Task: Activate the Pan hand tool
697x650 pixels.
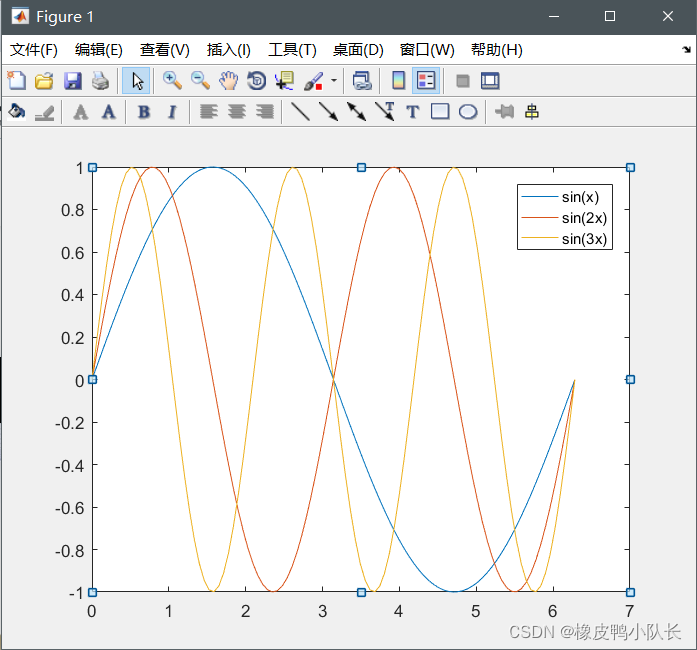Action: click(228, 81)
